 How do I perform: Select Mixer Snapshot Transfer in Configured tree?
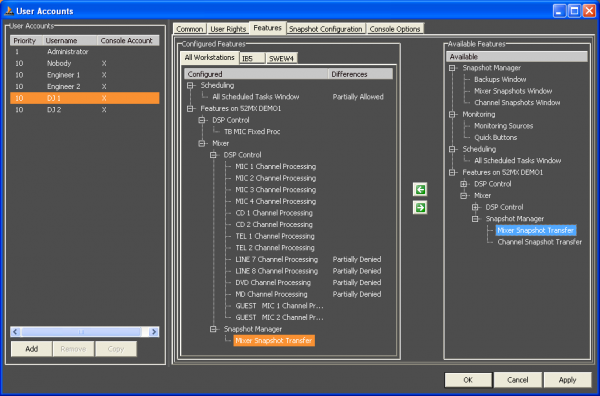(x=274, y=341)
